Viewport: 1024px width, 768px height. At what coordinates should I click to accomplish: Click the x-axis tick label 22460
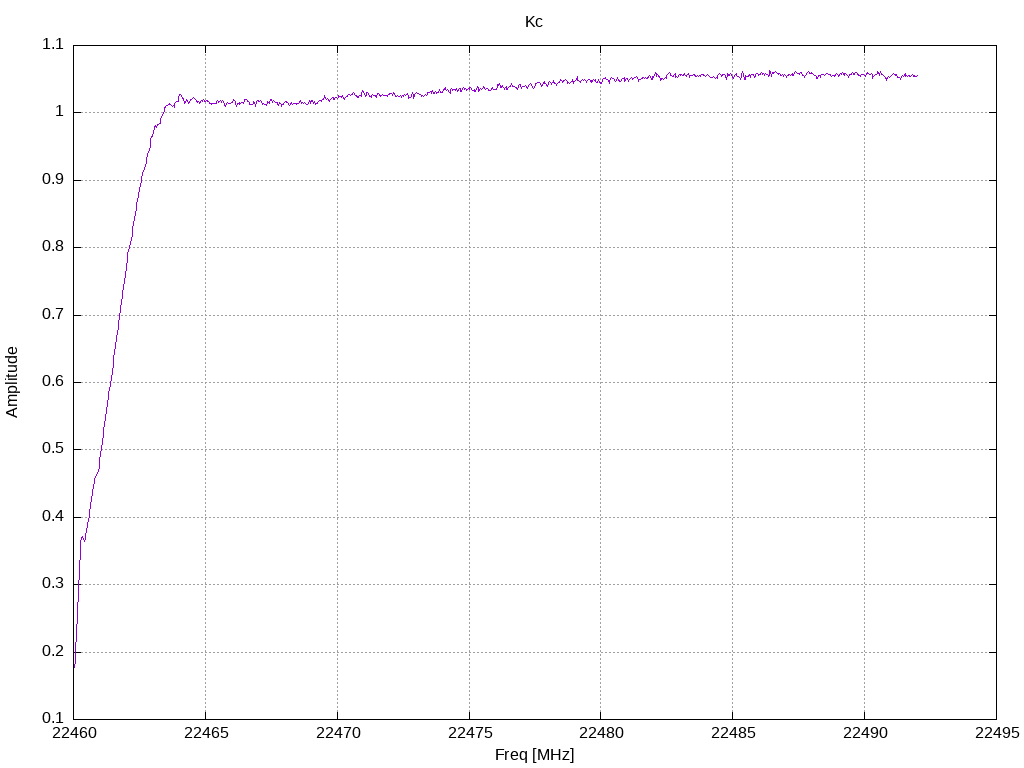click(x=74, y=733)
